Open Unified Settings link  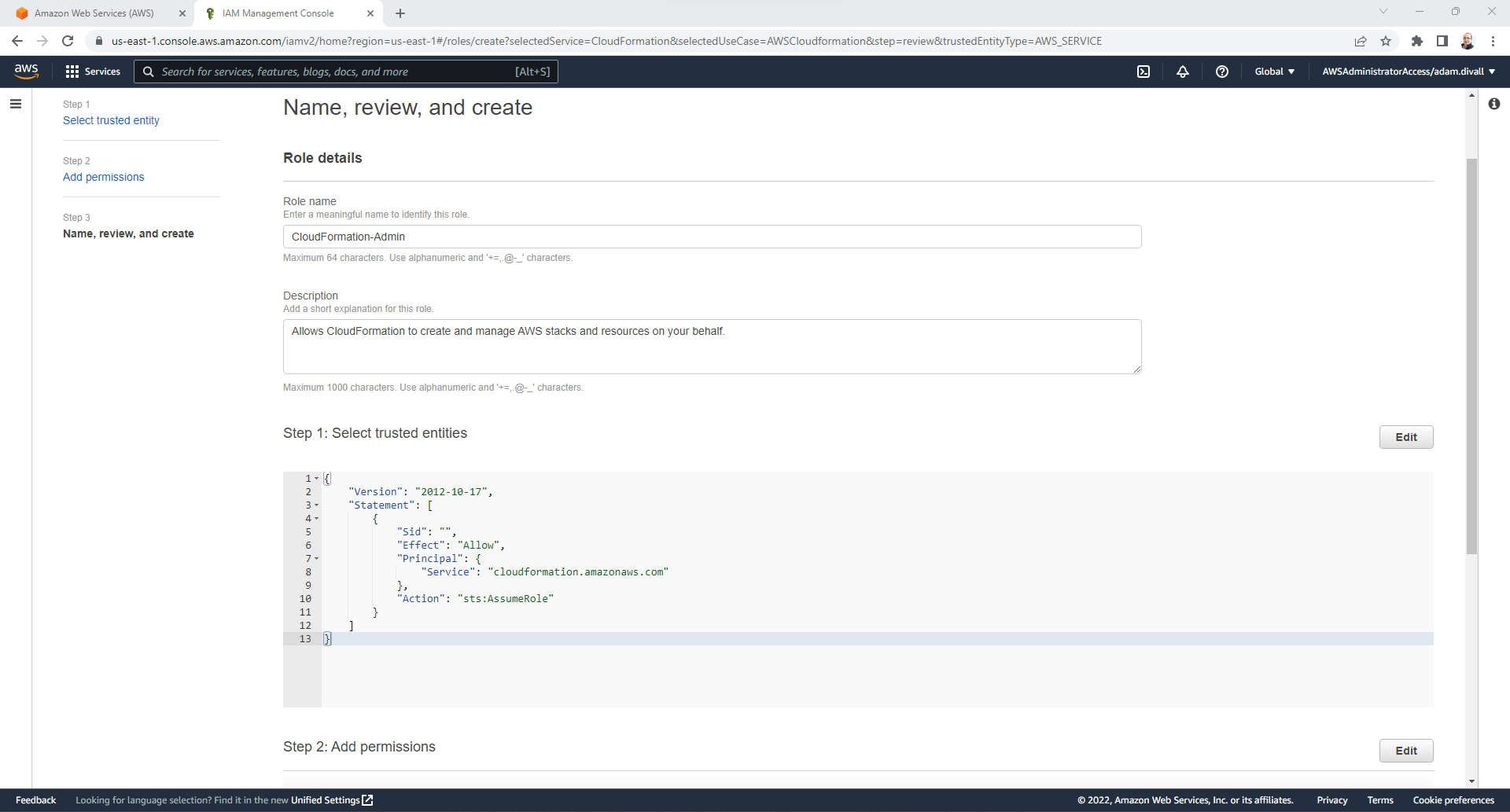coord(332,800)
